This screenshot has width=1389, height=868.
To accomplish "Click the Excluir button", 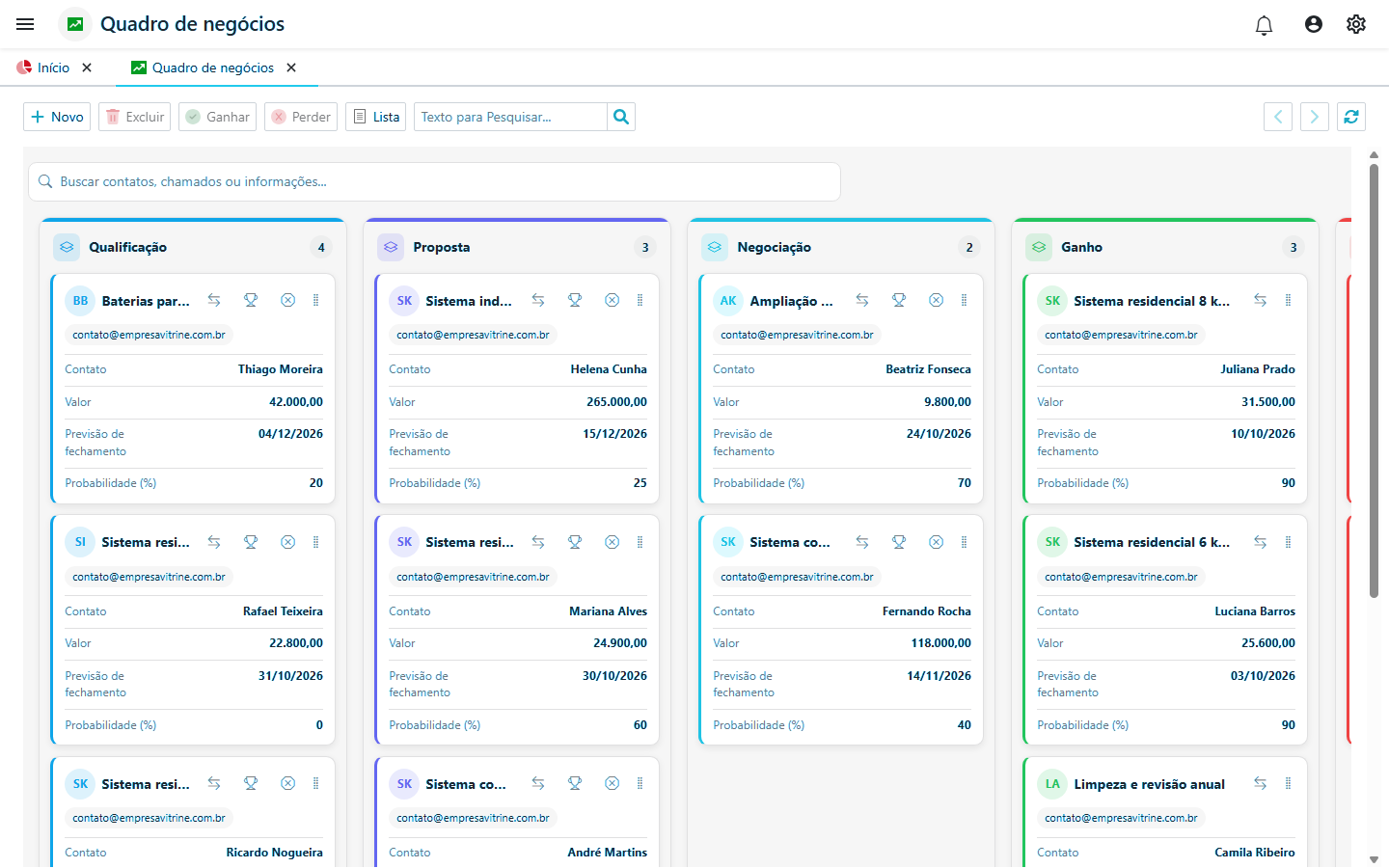I will point(134,117).
